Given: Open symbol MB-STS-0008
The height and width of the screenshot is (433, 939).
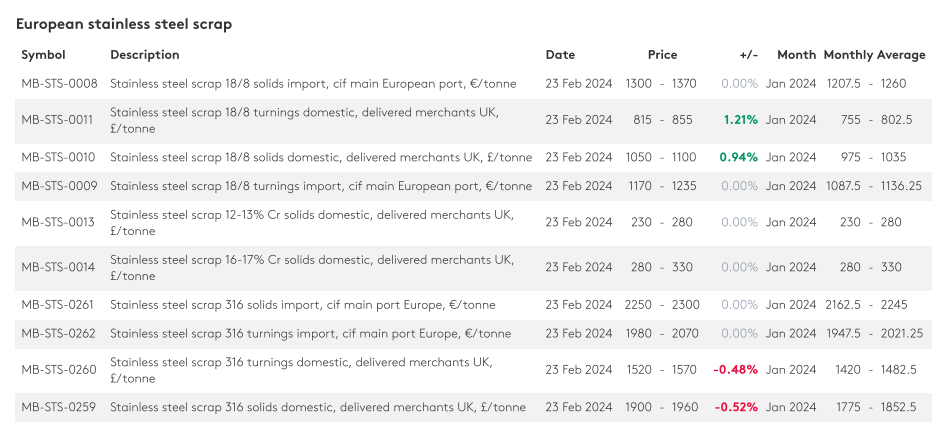Looking at the screenshot, I should [x=59, y=84].
